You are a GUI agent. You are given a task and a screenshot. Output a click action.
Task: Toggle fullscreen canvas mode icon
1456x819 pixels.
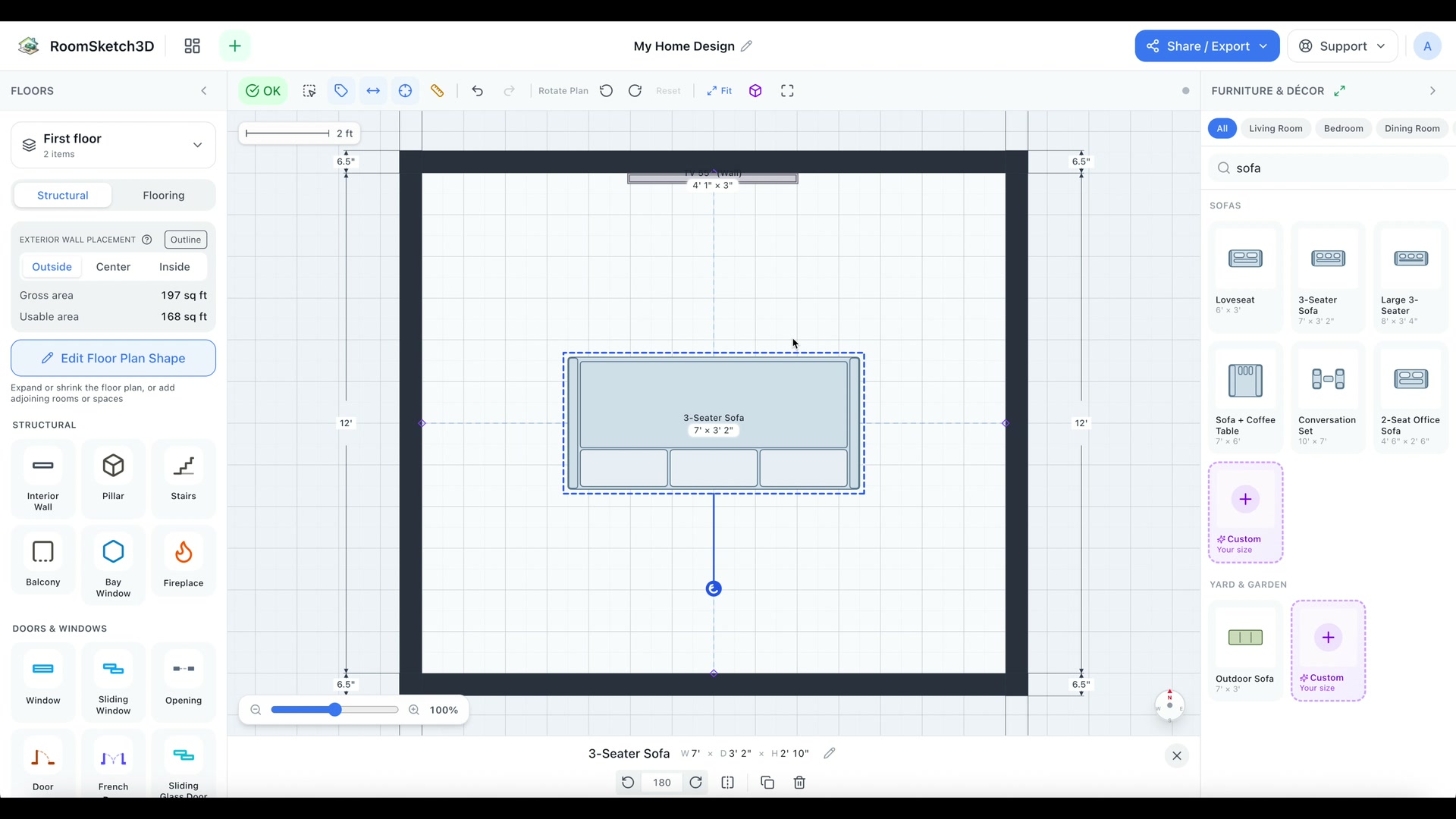[x=787, y=91]
